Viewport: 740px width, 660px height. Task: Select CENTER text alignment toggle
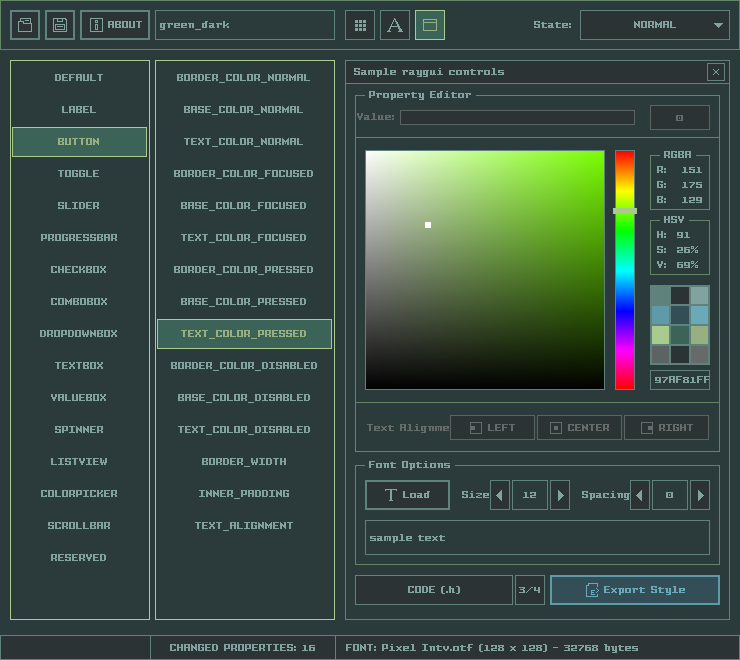coord(579,428)
